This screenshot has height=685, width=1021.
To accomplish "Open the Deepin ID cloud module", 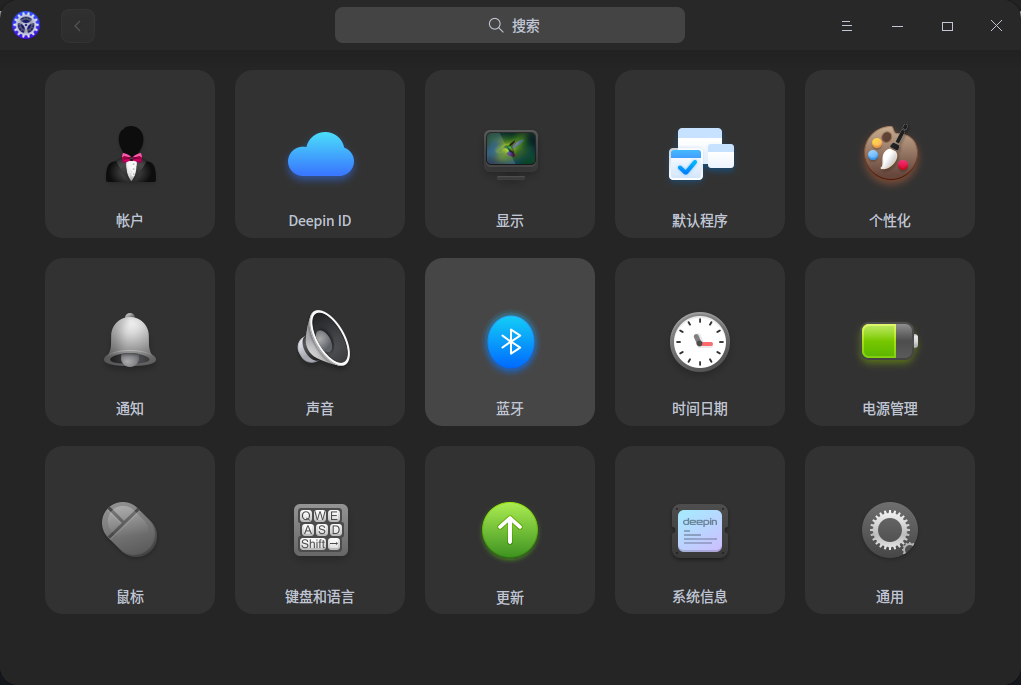I will [x=320, y=154].
